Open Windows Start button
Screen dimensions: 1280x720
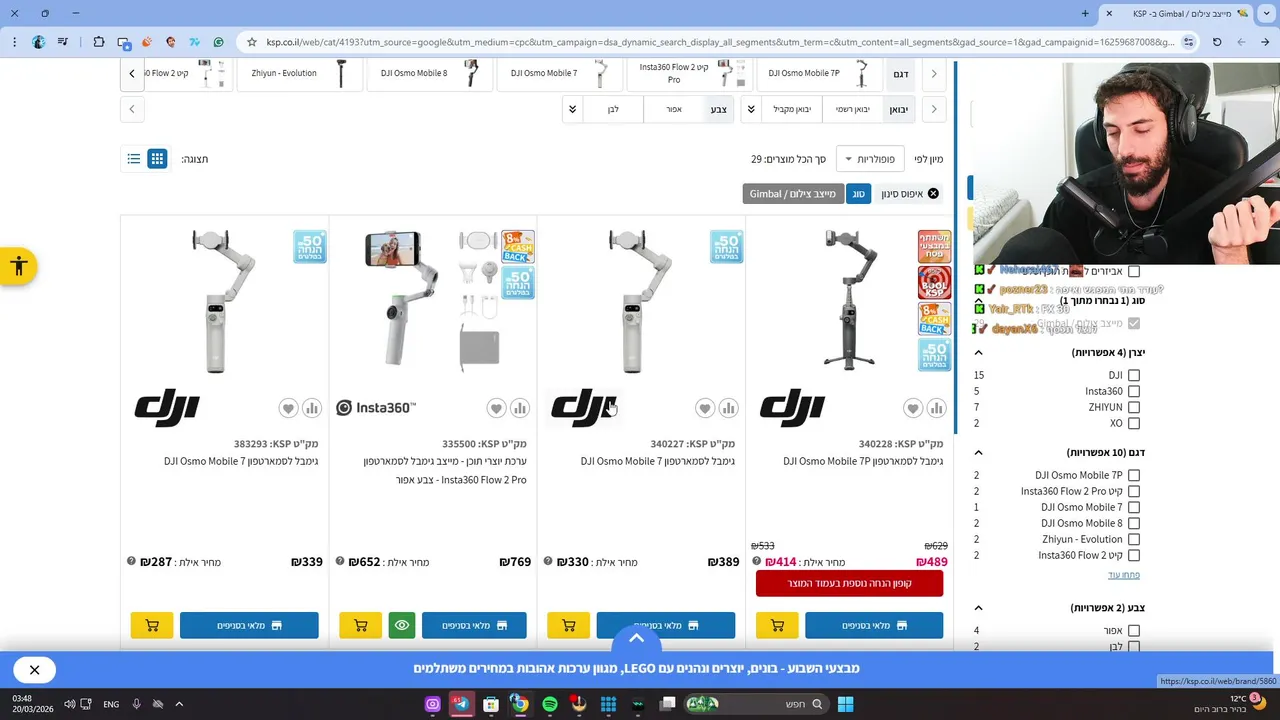click(x=845, y=704)
